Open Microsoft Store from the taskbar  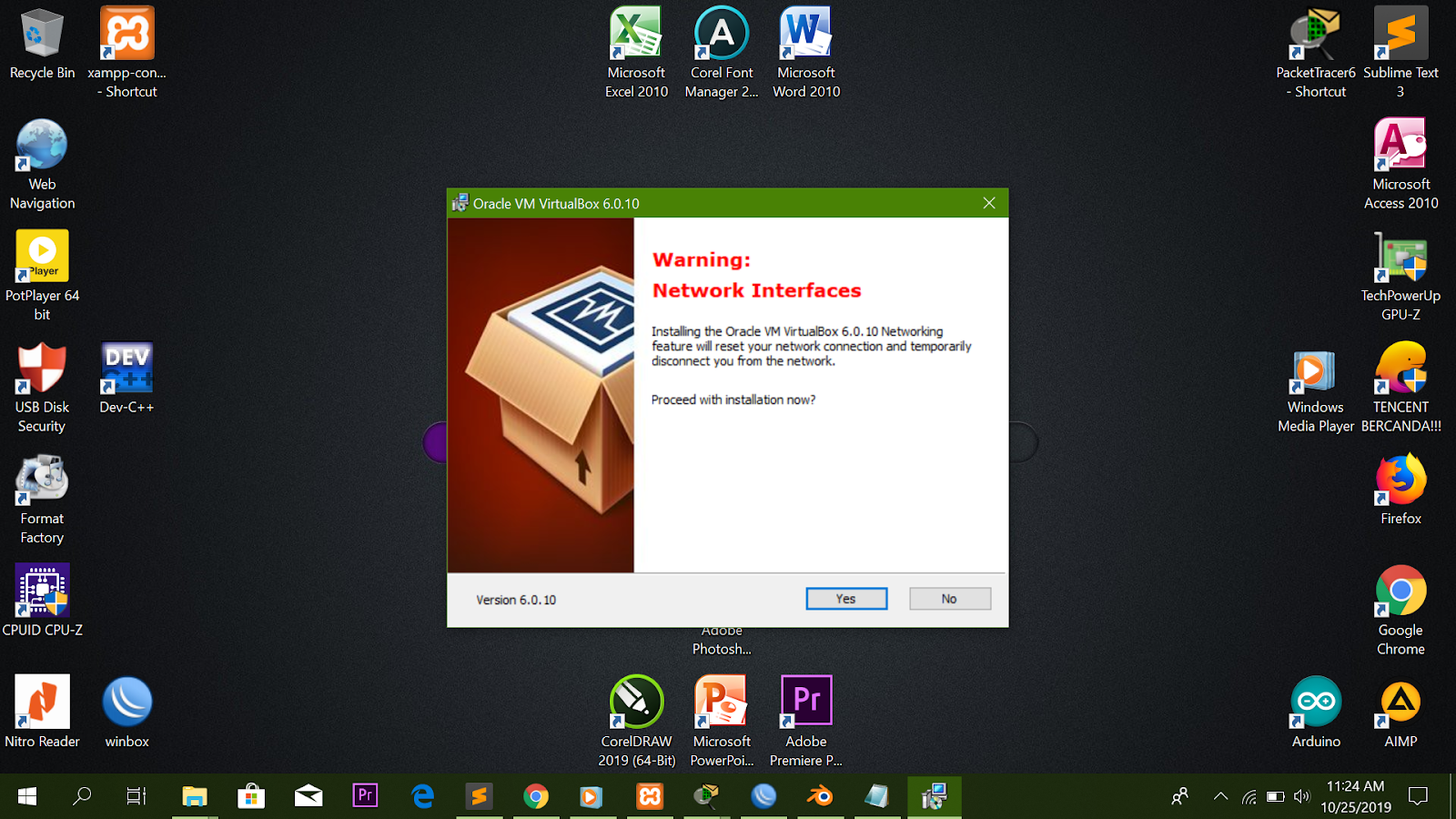pos(251,797)
